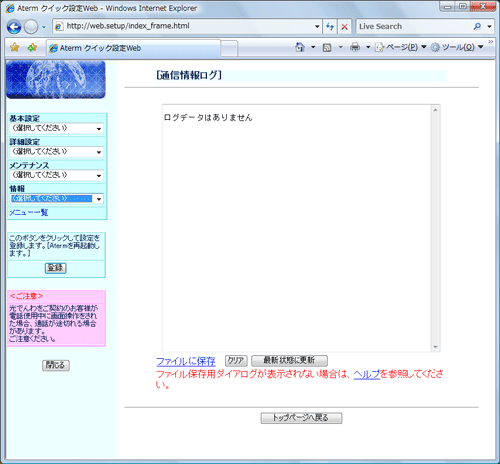
Task: Click the log area scroll up arrow
Action: 435,110
